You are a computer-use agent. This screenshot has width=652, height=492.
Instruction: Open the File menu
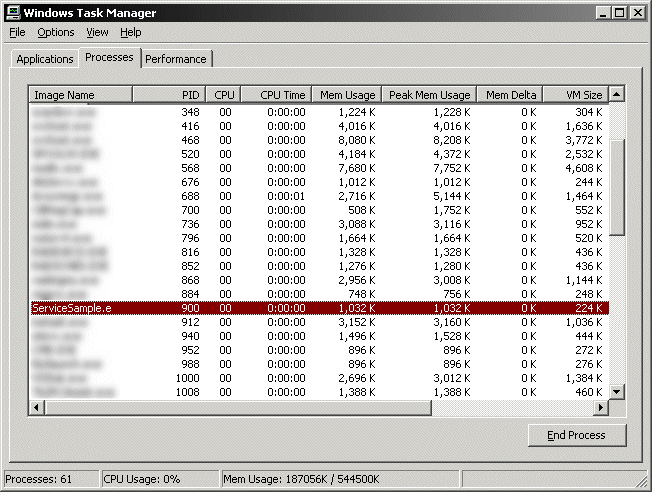pyautogui.click(x=16, y=32)
